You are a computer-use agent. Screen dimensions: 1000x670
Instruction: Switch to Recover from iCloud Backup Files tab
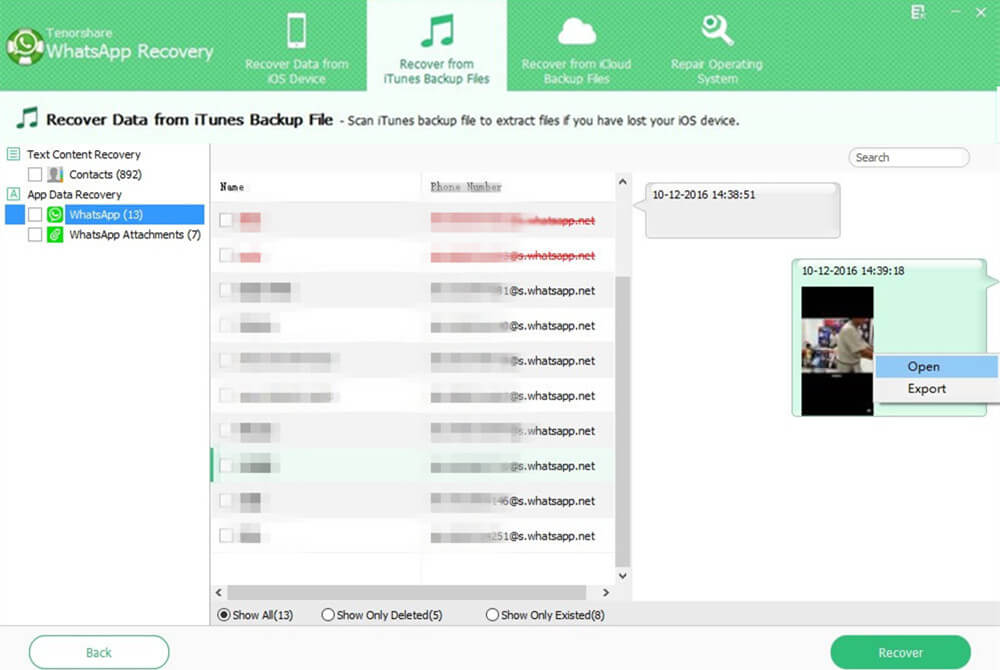coord(577,48)
